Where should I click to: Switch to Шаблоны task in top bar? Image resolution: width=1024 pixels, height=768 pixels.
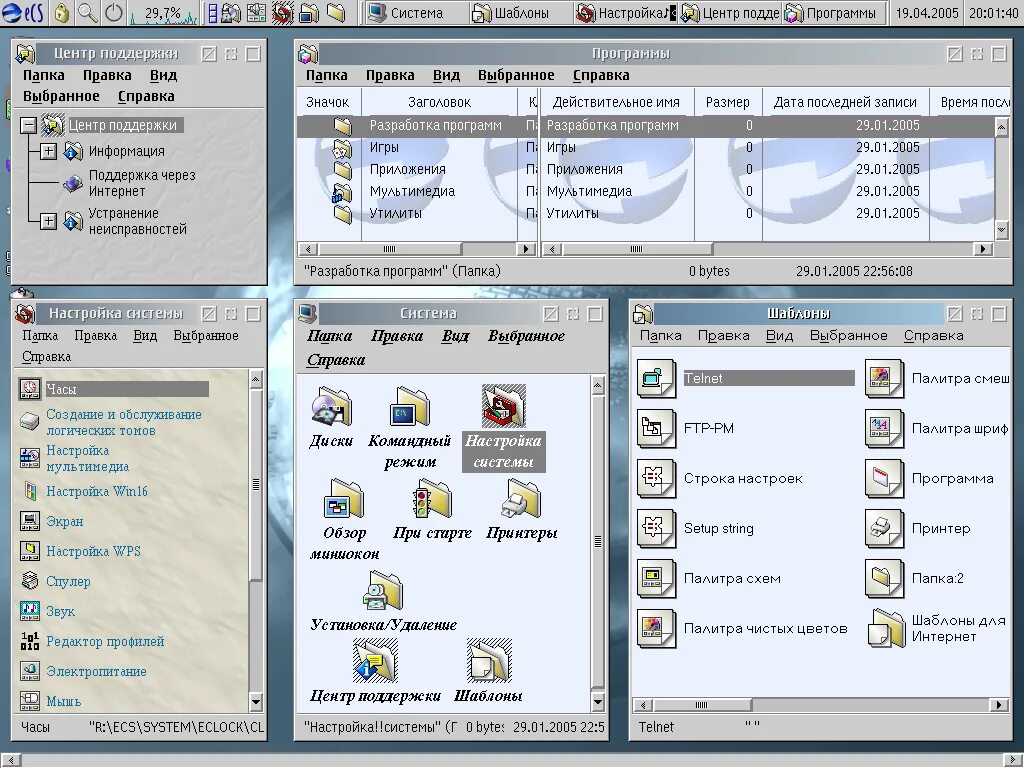click(x=520, y=13)
